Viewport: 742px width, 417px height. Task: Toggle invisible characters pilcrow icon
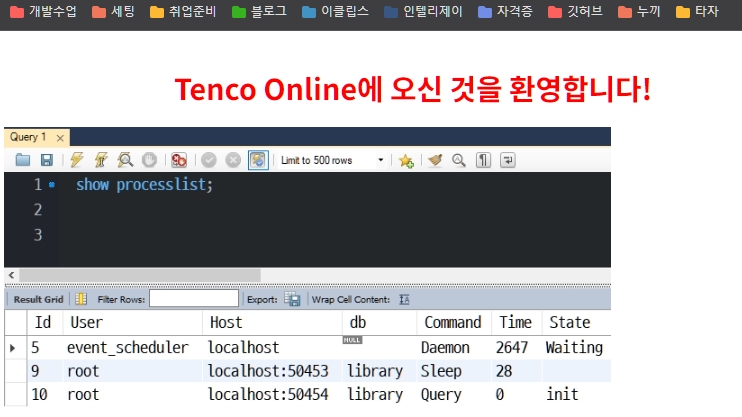click(483, 160)
